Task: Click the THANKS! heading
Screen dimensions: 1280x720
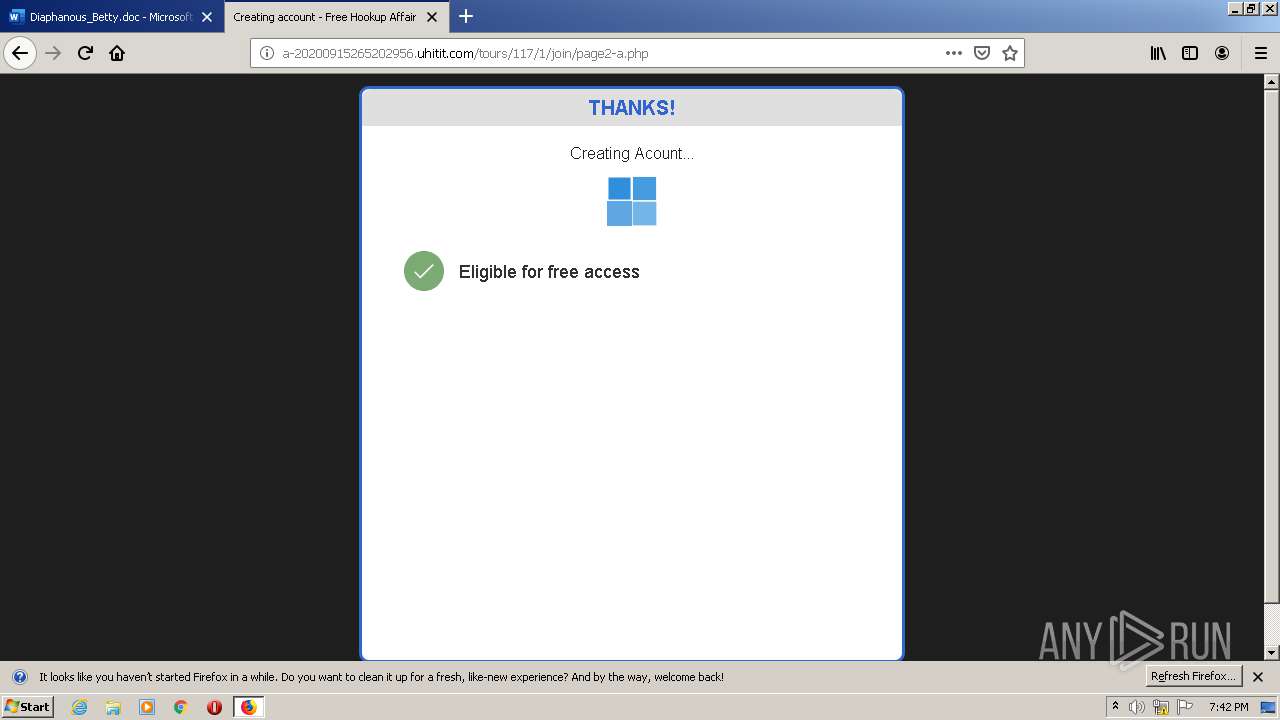Action: click(x=632, y=108)
